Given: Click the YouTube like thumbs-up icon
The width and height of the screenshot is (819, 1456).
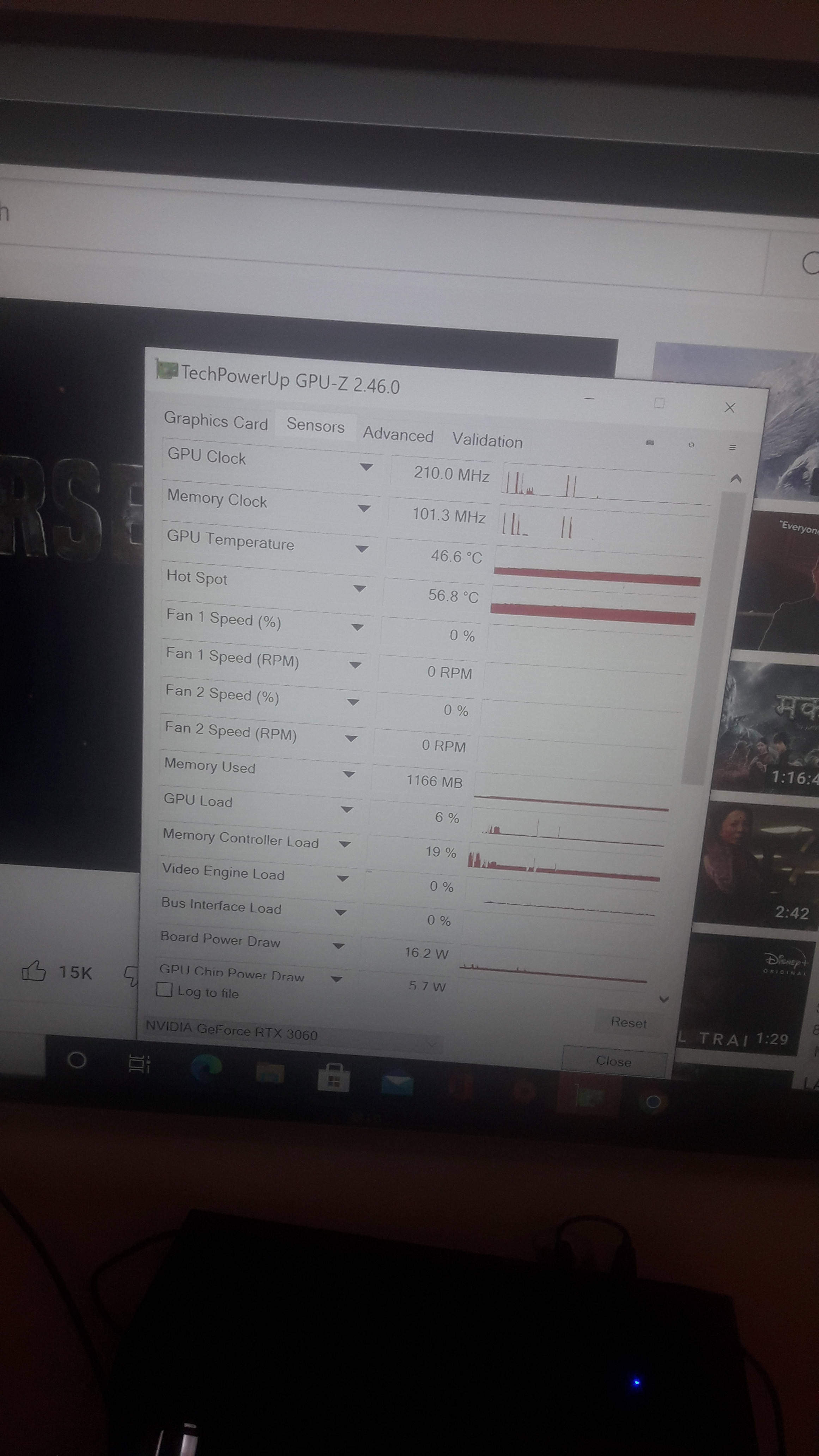Looking at the screenshot, I should (34, 971).
